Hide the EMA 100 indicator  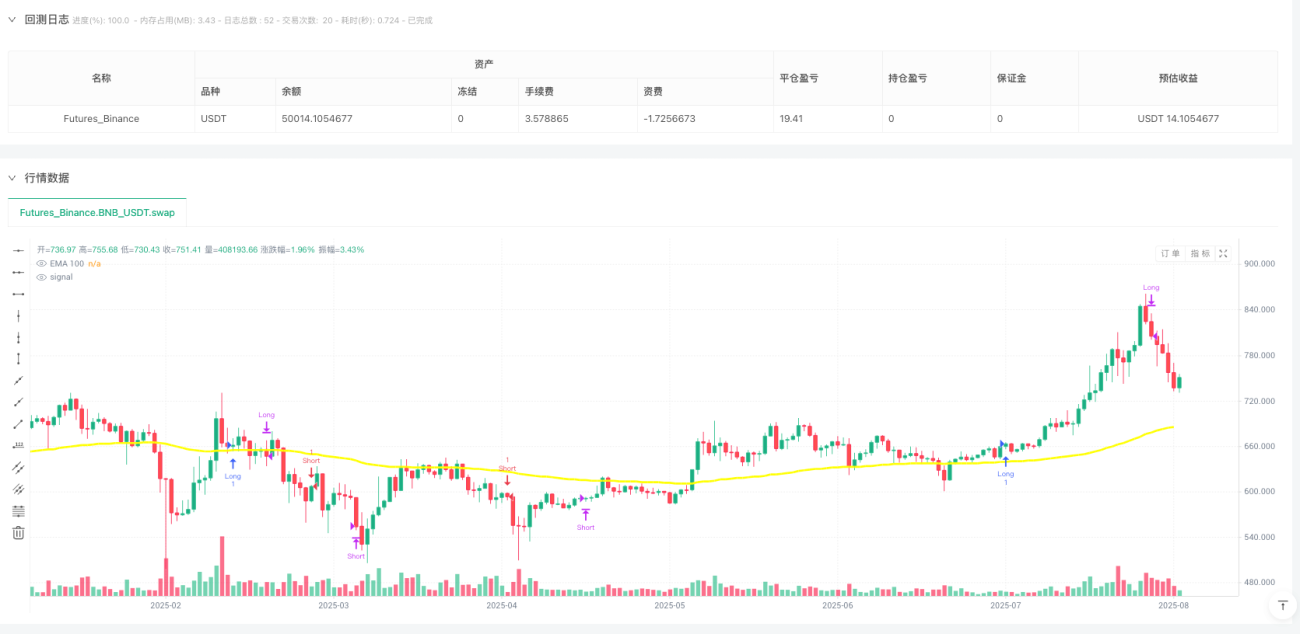[x=42, y=263]
